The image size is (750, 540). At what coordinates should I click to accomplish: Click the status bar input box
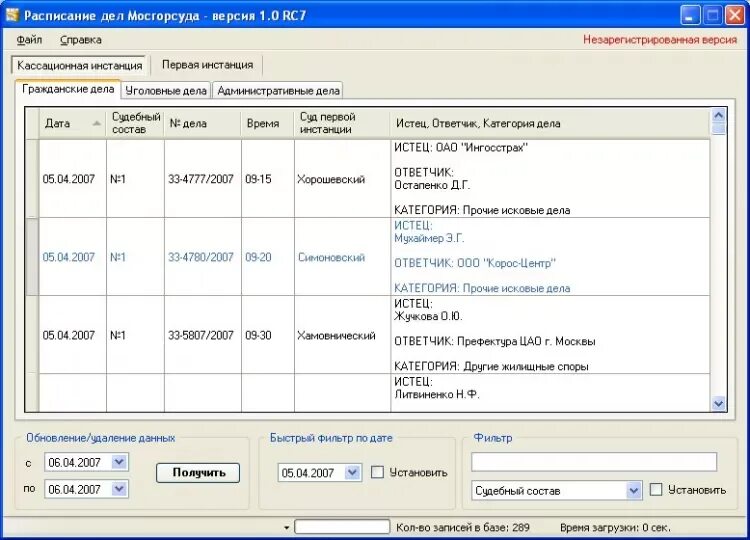coord(342,527)
